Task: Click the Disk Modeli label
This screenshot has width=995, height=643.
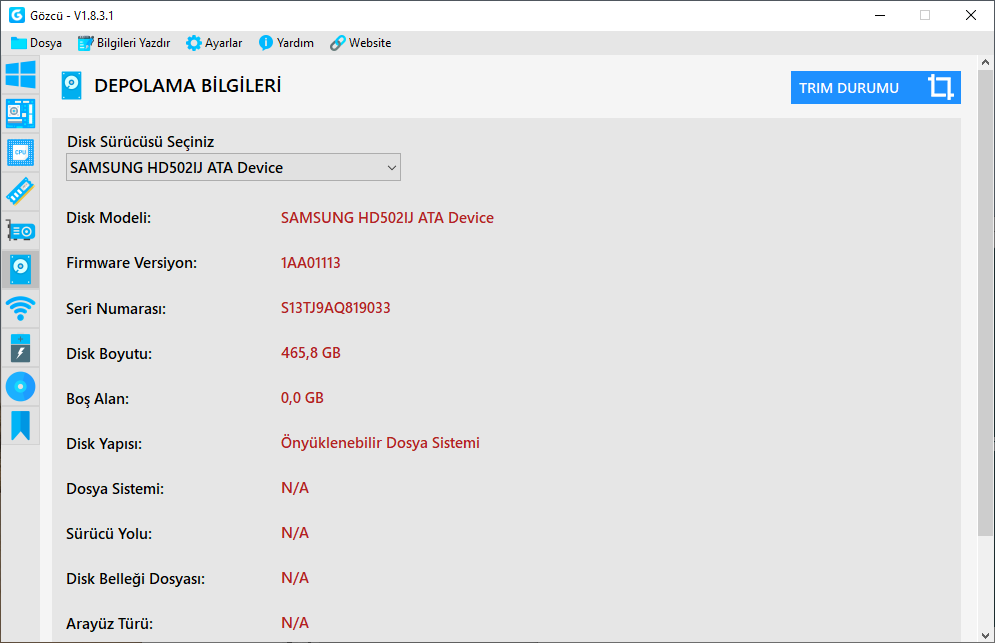Action: coord(109,218)
